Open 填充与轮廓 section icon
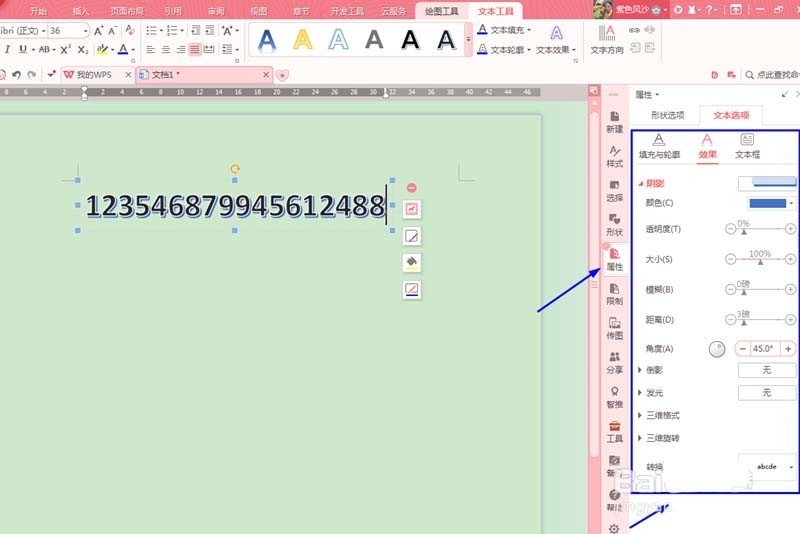Screen dimensions: 800x534 point(659,146)
